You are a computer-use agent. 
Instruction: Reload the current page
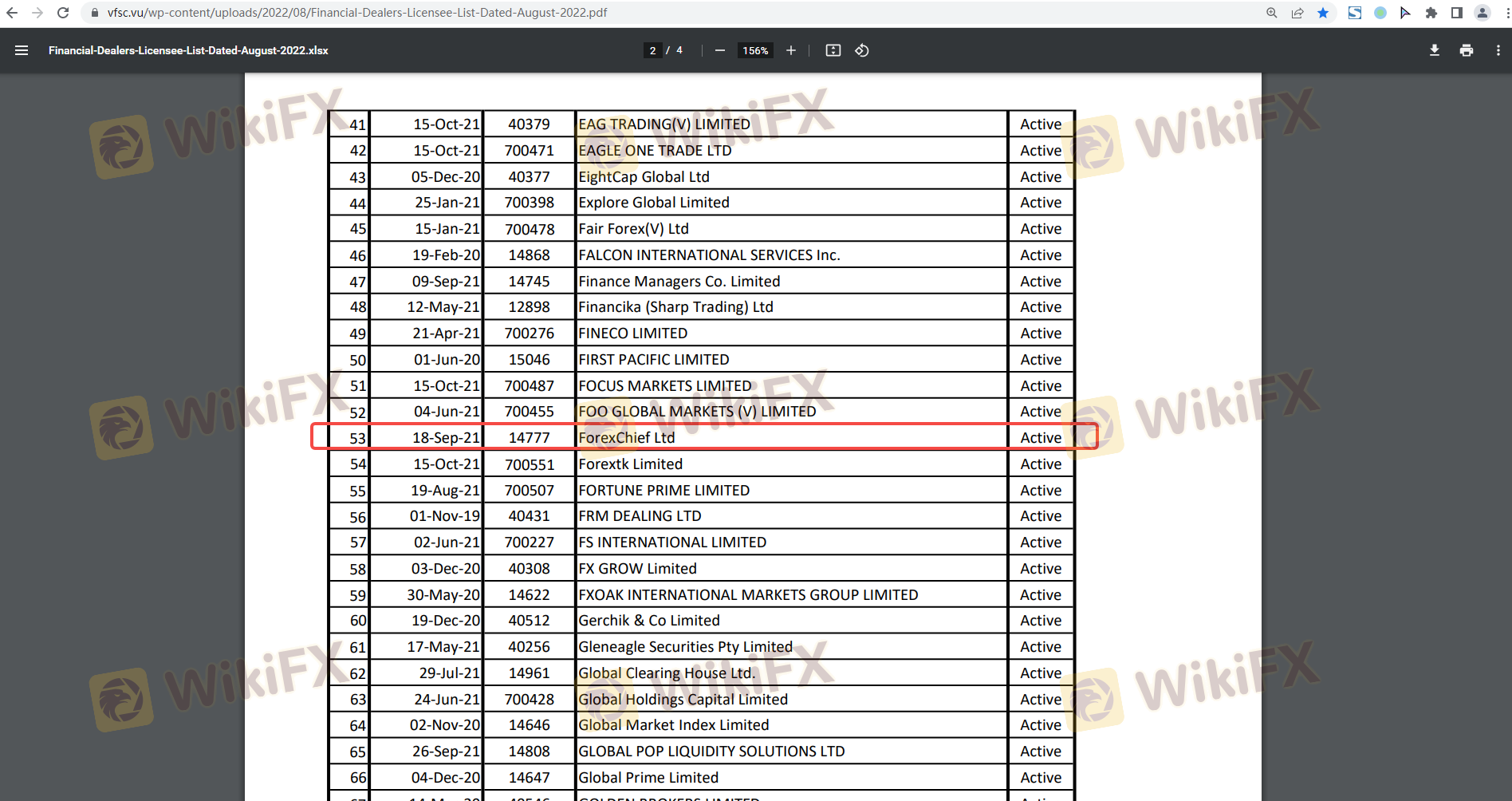(63, 13)
